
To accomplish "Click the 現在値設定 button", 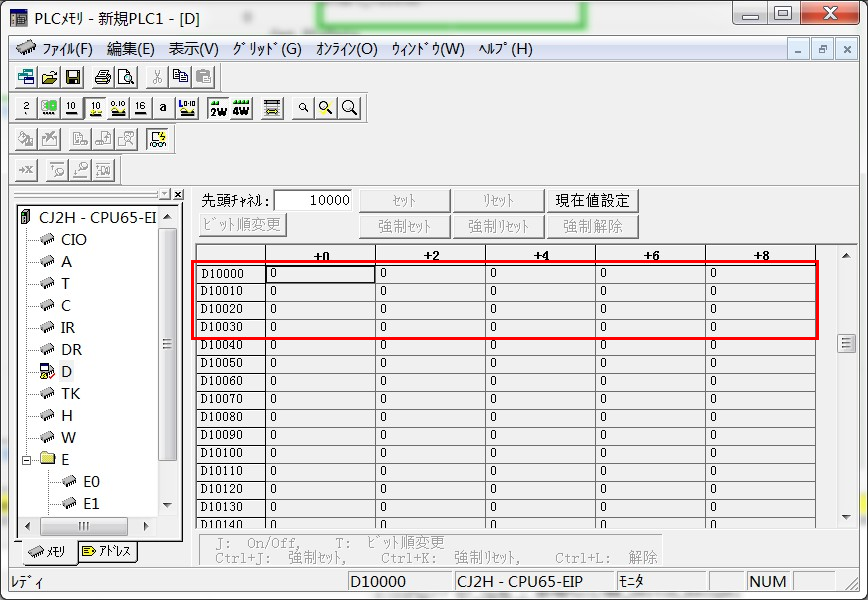I will pyautogui.click(x=592, y=201).
